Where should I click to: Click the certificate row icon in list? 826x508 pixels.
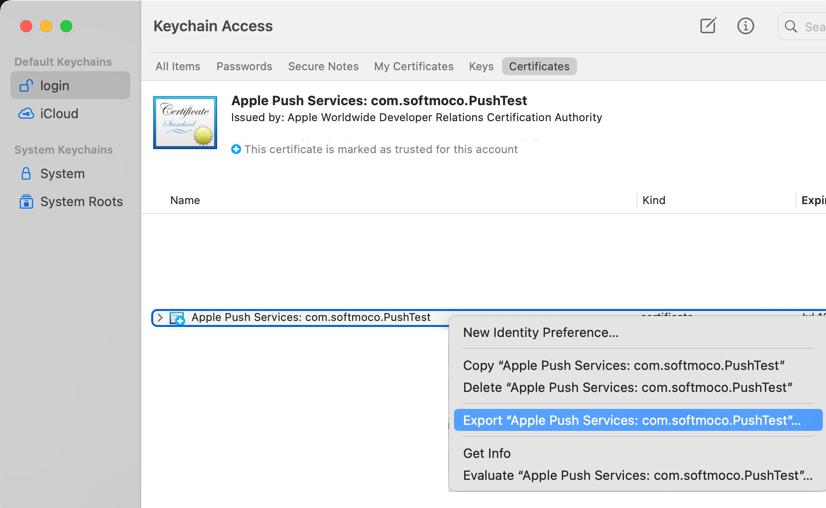click(177, 318)
